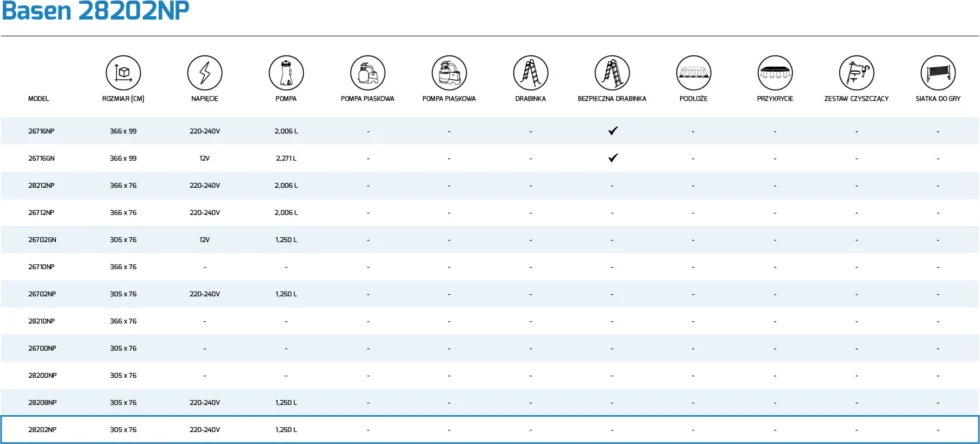Click the Siatka do gry net icon
Screen dimensions: 980x444
pos(938,73)
